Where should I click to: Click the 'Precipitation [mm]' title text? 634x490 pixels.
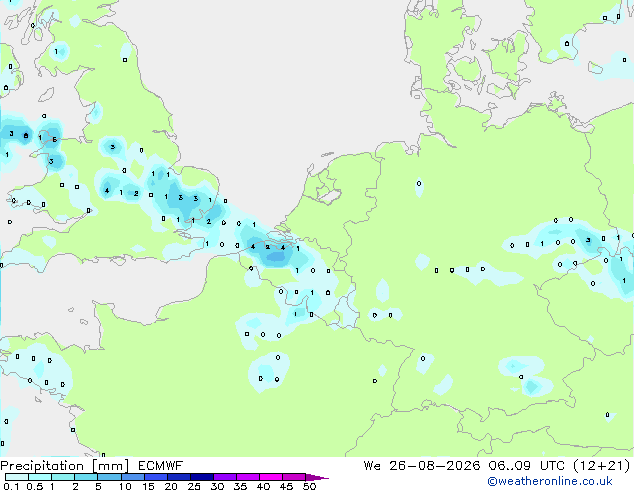pyautogui.click(x=65, y=466)
